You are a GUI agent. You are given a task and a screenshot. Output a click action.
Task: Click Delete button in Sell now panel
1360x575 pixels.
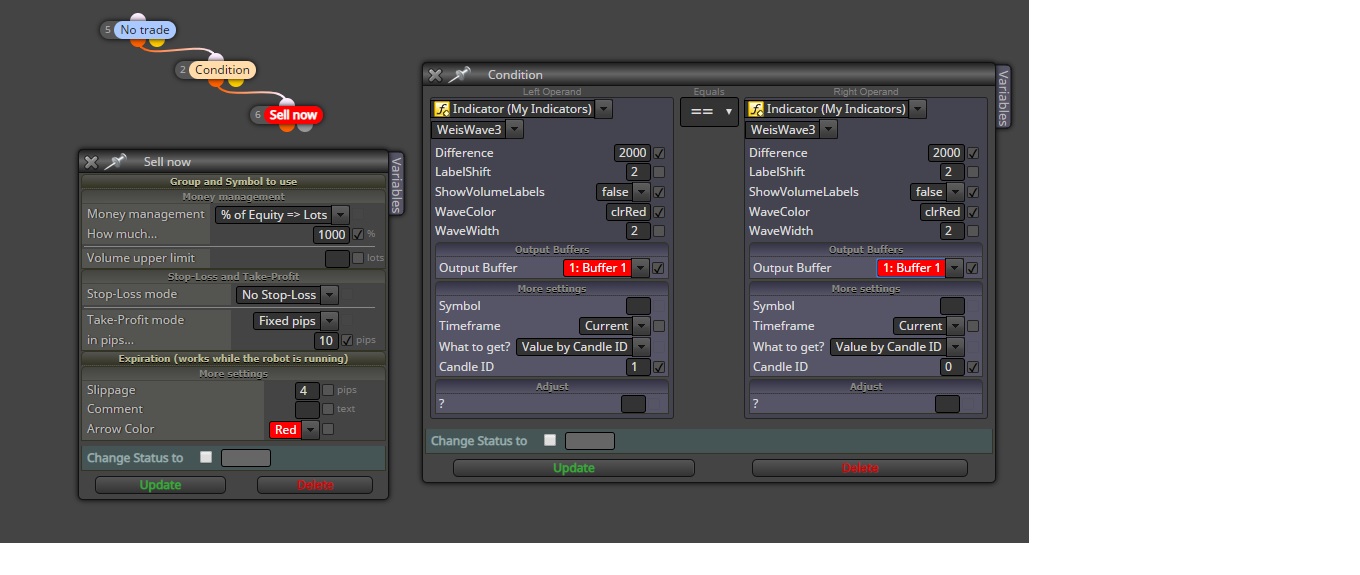[315, 485]
